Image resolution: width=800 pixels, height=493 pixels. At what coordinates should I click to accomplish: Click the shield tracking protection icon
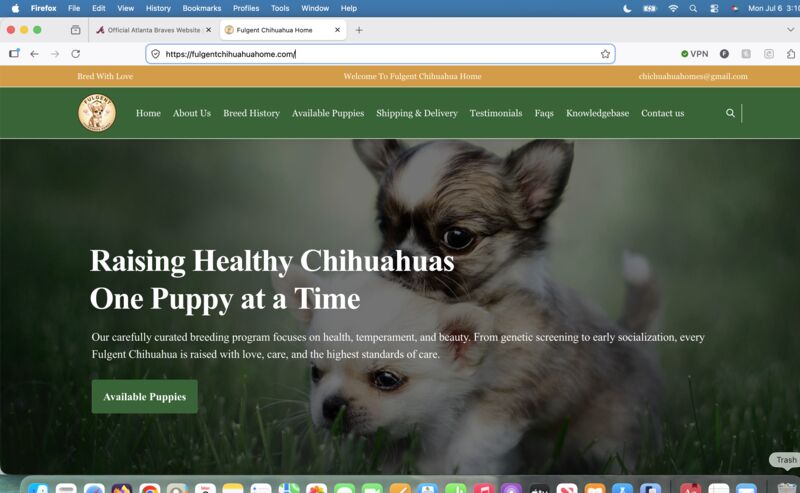tap(156, 54)
